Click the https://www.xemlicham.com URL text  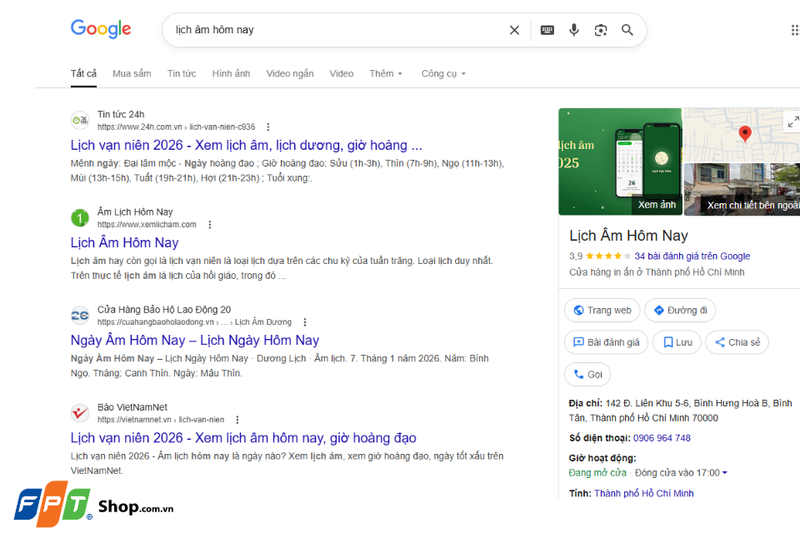tap(147, 224)
